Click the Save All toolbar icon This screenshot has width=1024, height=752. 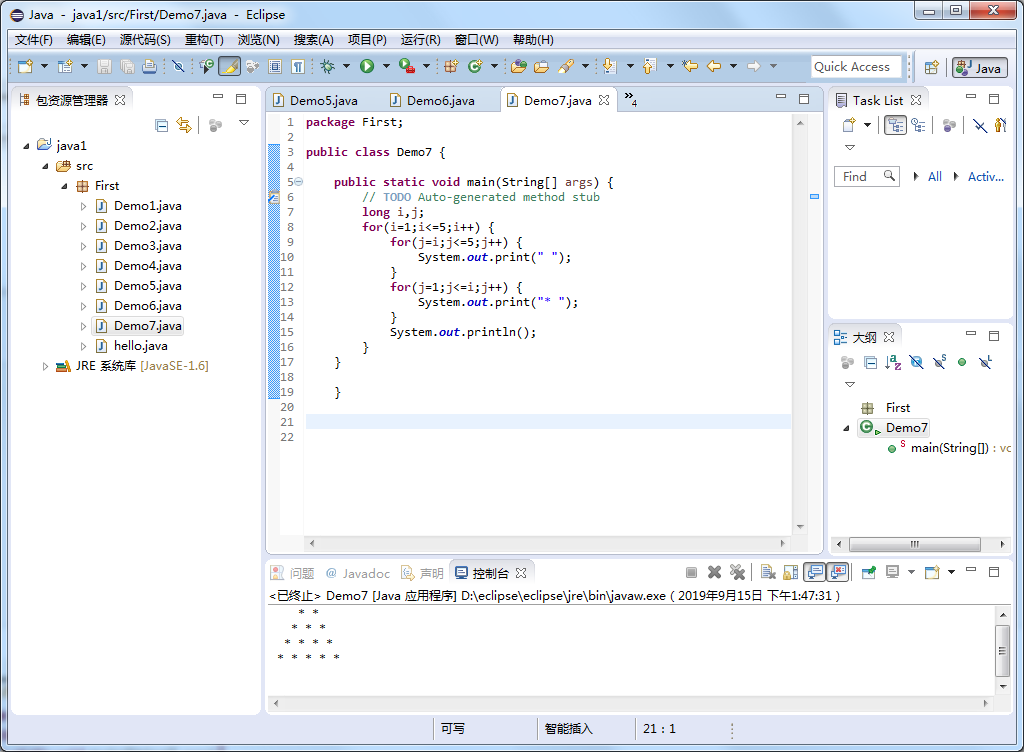click(127, 66)
